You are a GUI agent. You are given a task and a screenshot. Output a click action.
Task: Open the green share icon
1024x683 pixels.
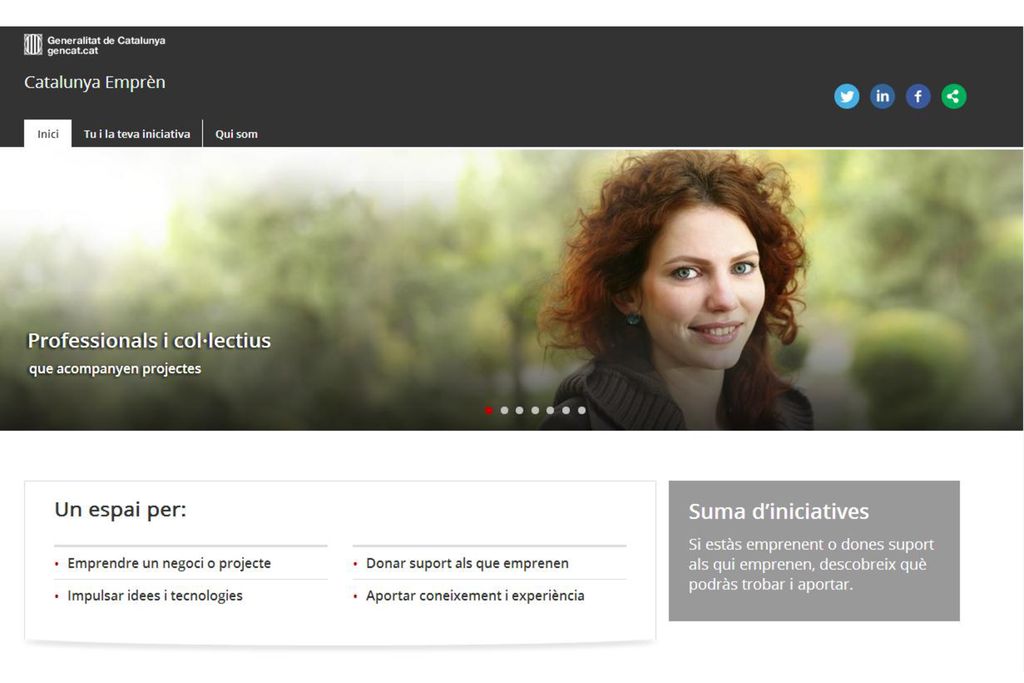click(953, 97)
